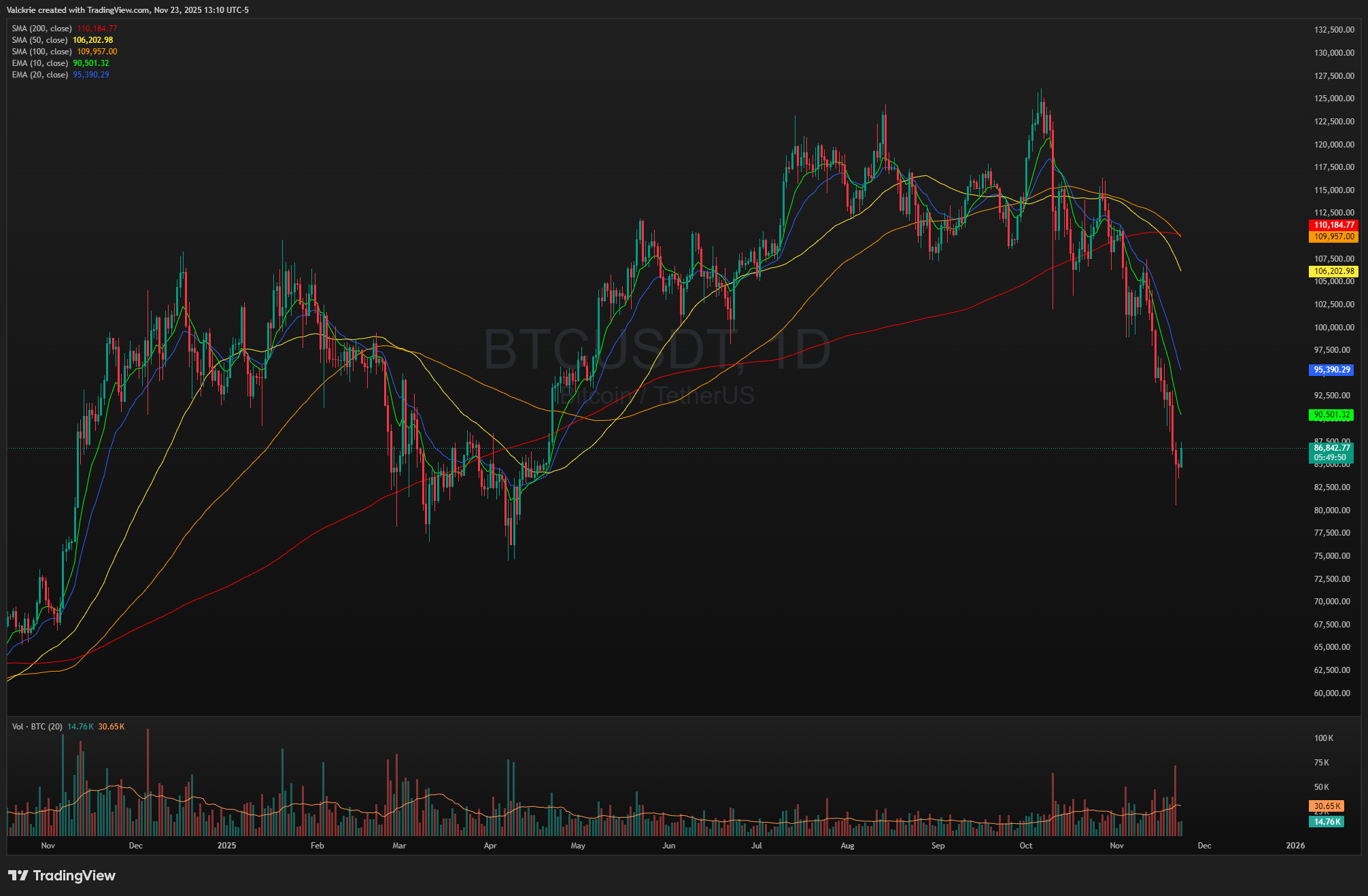Click the 2025 year marker on time axis
The height and width of the screenshot is (896, 1368).
coord(226,846)
